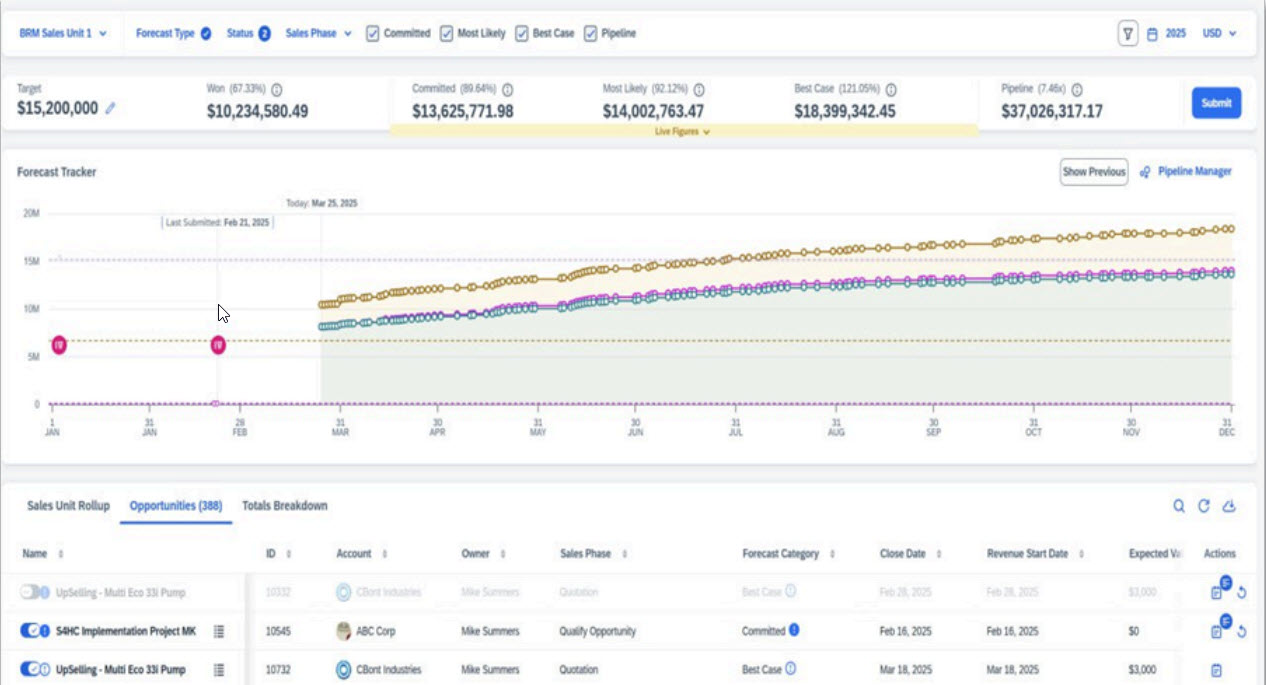Open details list icon for opportunity 10732

[x=219, y=670]
